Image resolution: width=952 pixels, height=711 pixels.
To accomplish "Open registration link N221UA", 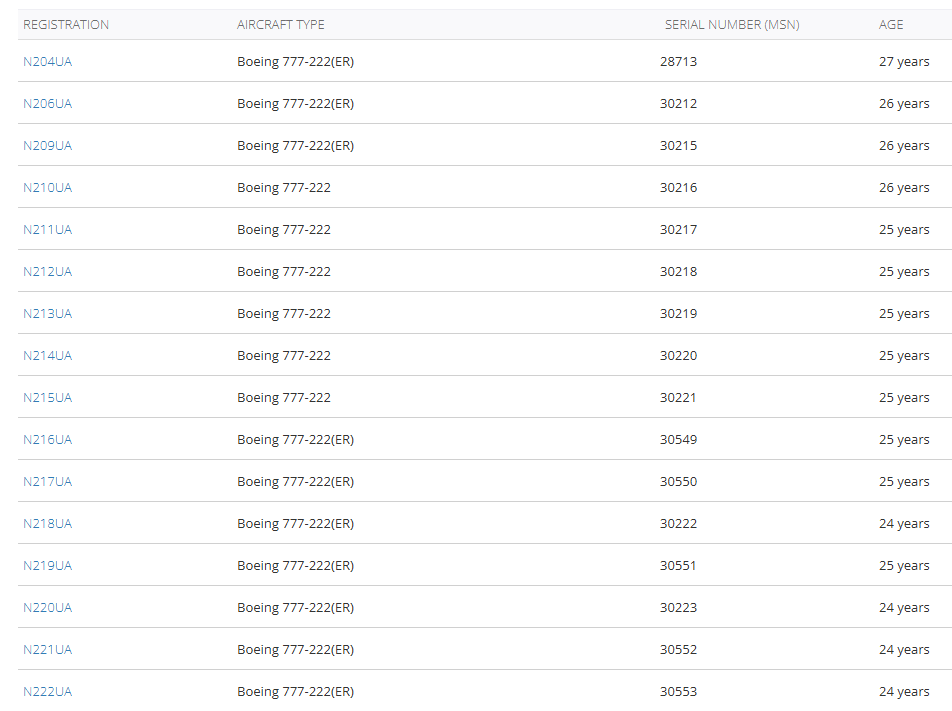I will [x=47, y=649].
